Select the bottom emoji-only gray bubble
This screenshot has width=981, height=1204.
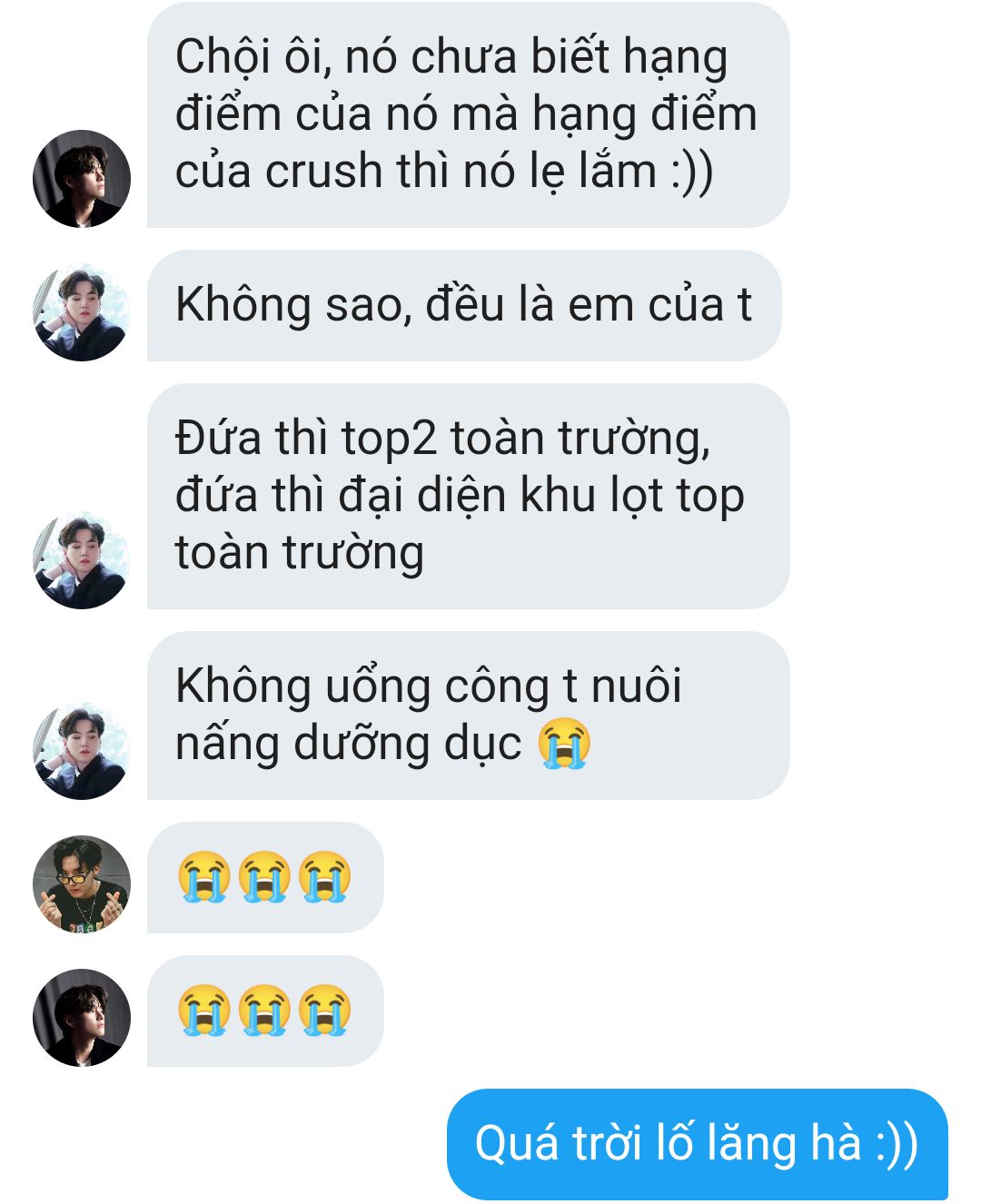click(x=265, y=1011)
